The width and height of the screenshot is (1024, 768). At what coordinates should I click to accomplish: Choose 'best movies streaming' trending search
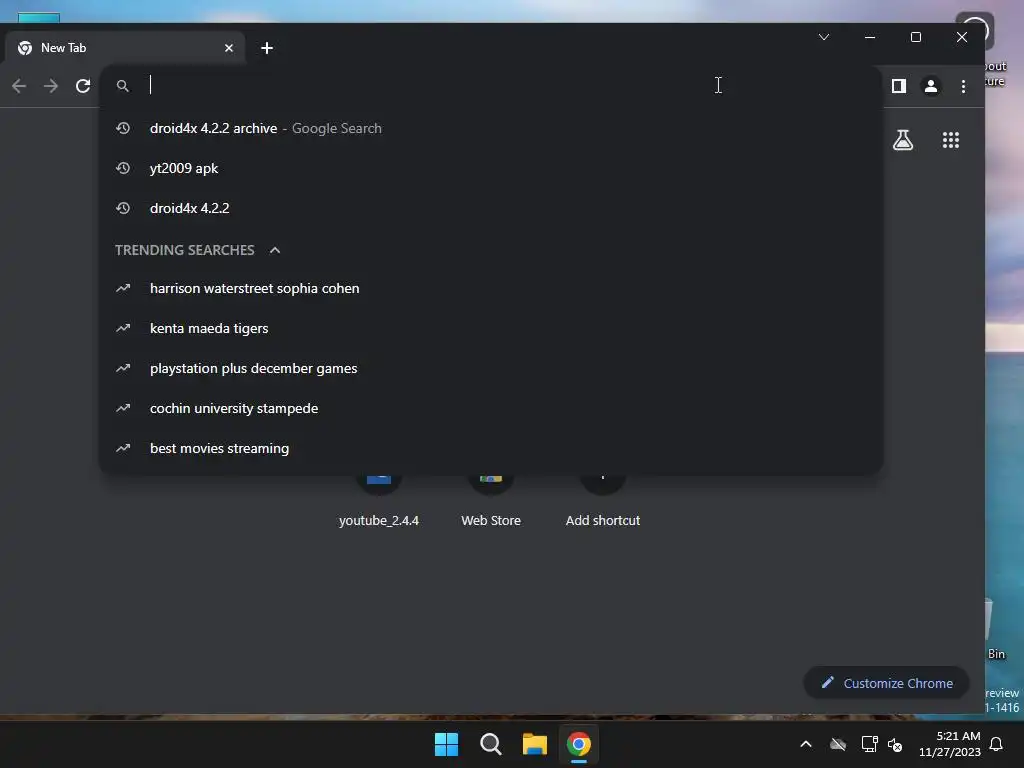point(491,448)
